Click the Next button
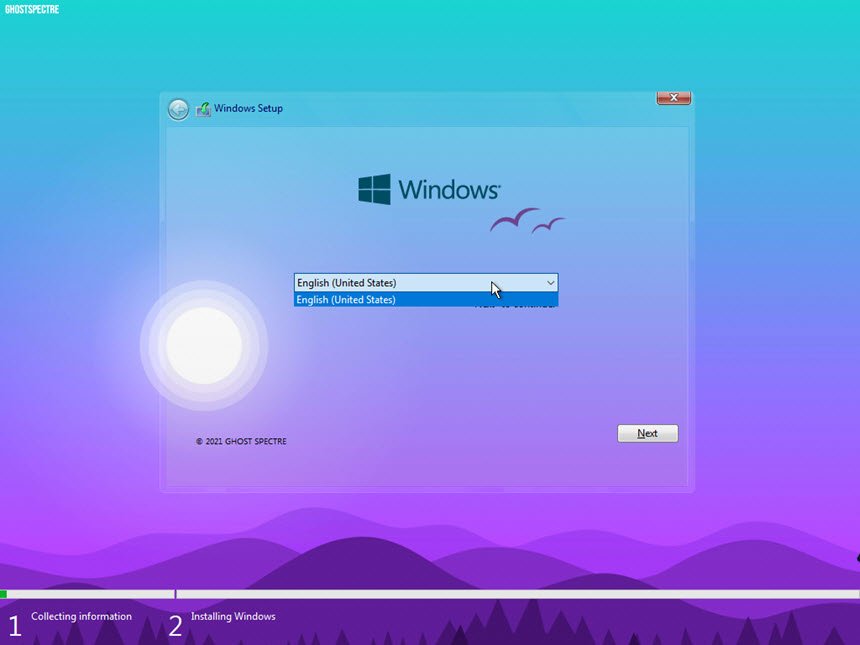 point(648,433)
